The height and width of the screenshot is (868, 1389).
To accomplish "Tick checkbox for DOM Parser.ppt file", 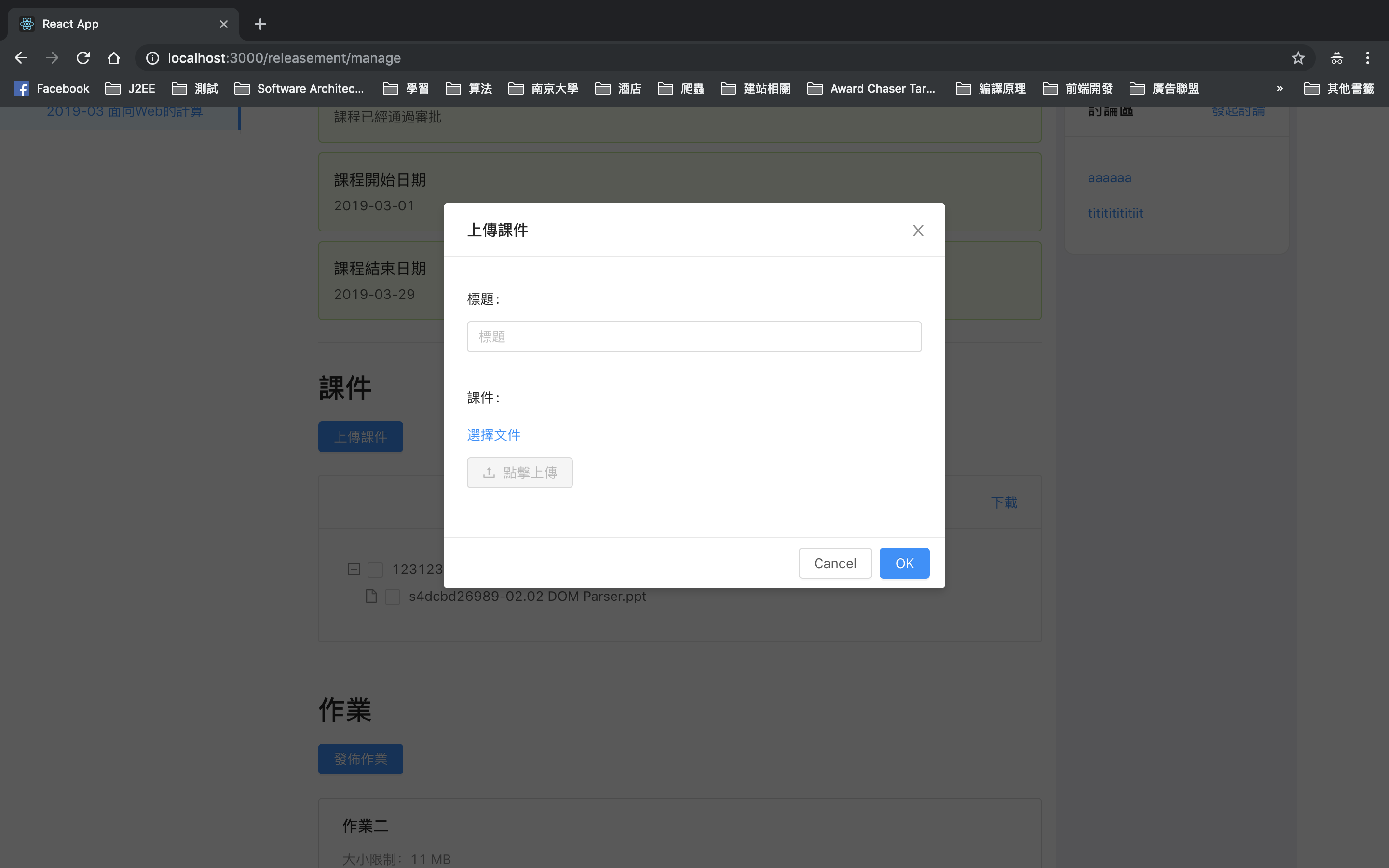I will point(393,597).
